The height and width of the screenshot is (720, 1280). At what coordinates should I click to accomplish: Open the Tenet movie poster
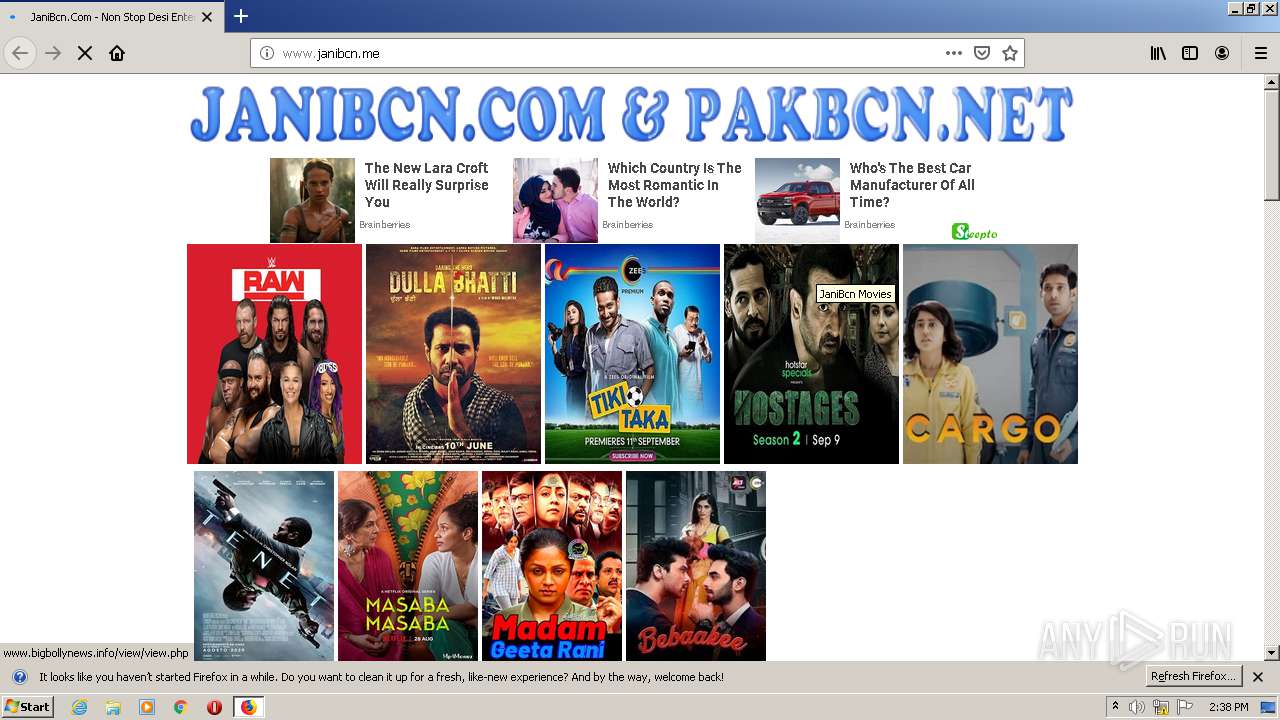point(264,566)
